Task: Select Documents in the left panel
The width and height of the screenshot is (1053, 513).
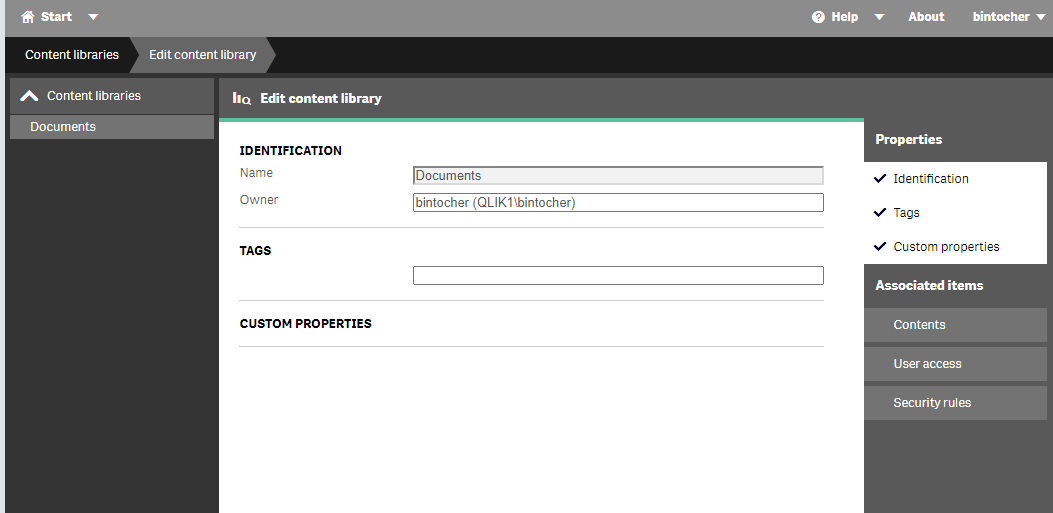Action: [x=112, y=127]
